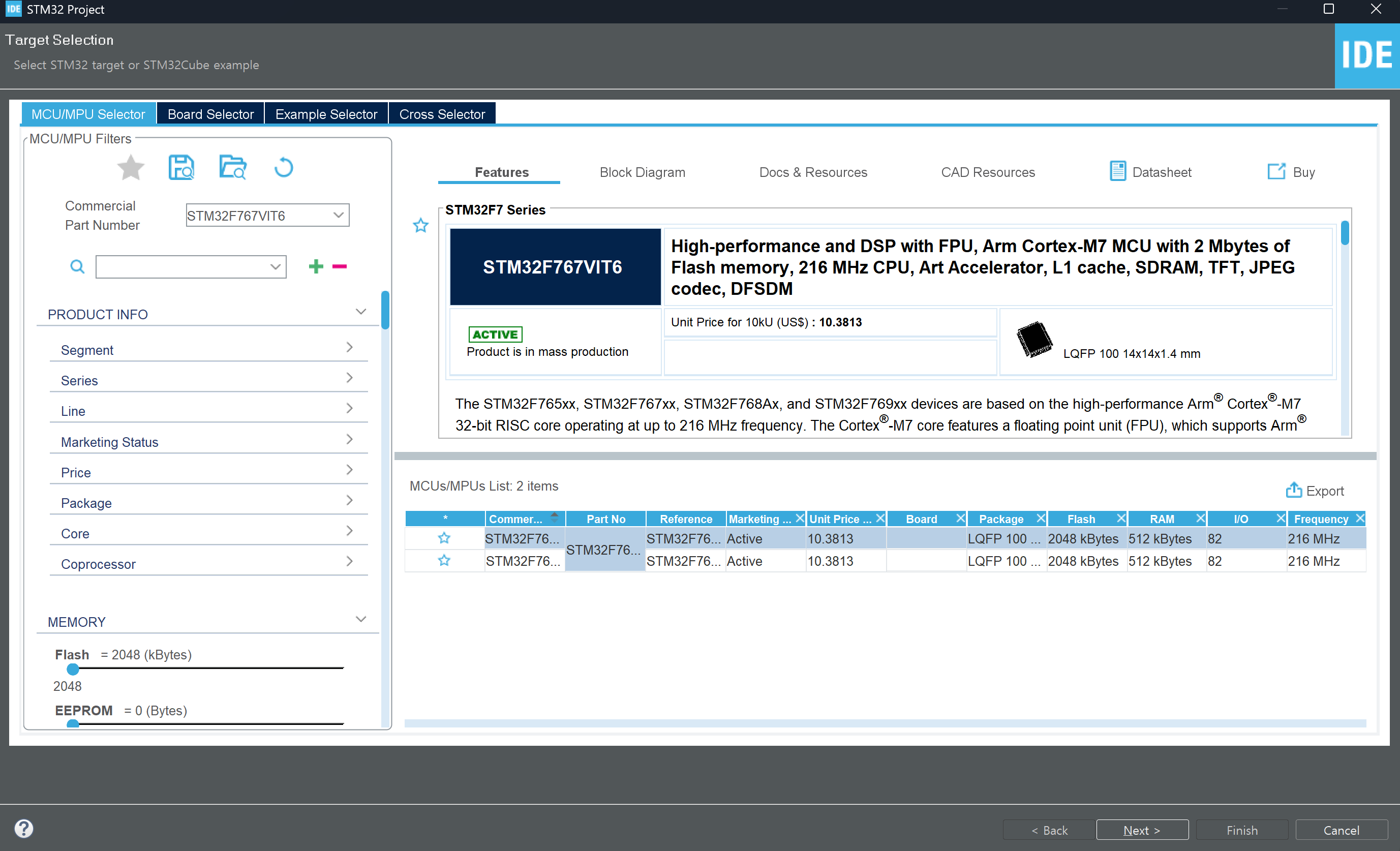Click the LQFP 100 package chip image
This screenshot has height=851, width=1400.
[x=1033, y=340]
